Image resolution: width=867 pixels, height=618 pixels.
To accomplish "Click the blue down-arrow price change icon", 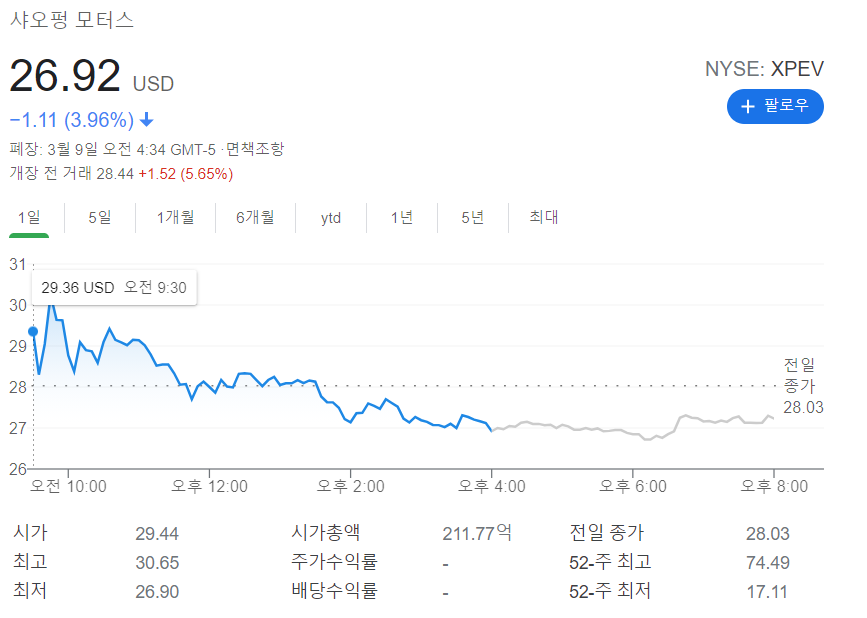I will [147, 119].
